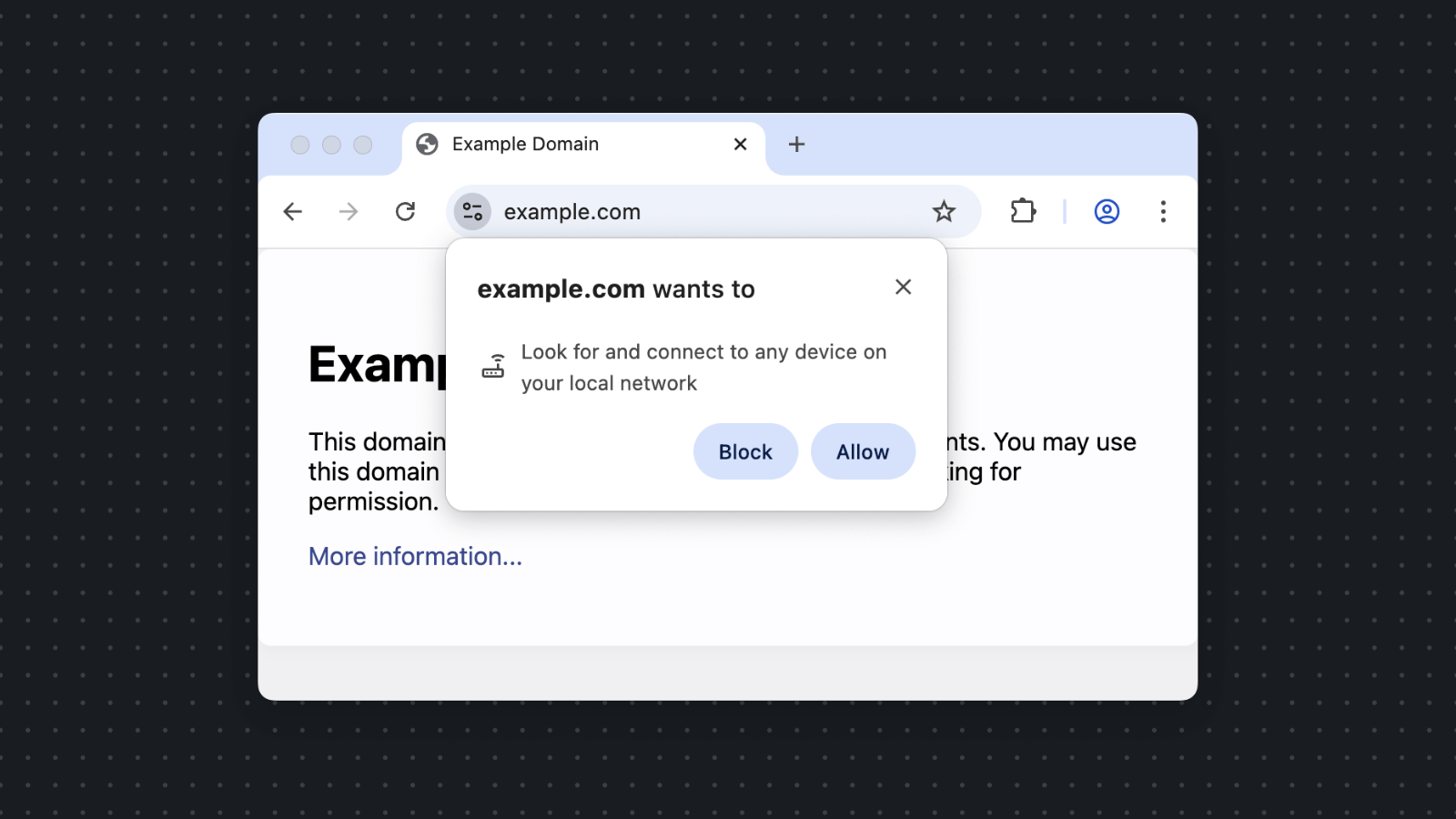Click the local network device icon in dialog
Image resolution: width=1456 pixels, height=819 pixels.
(494, 365)
